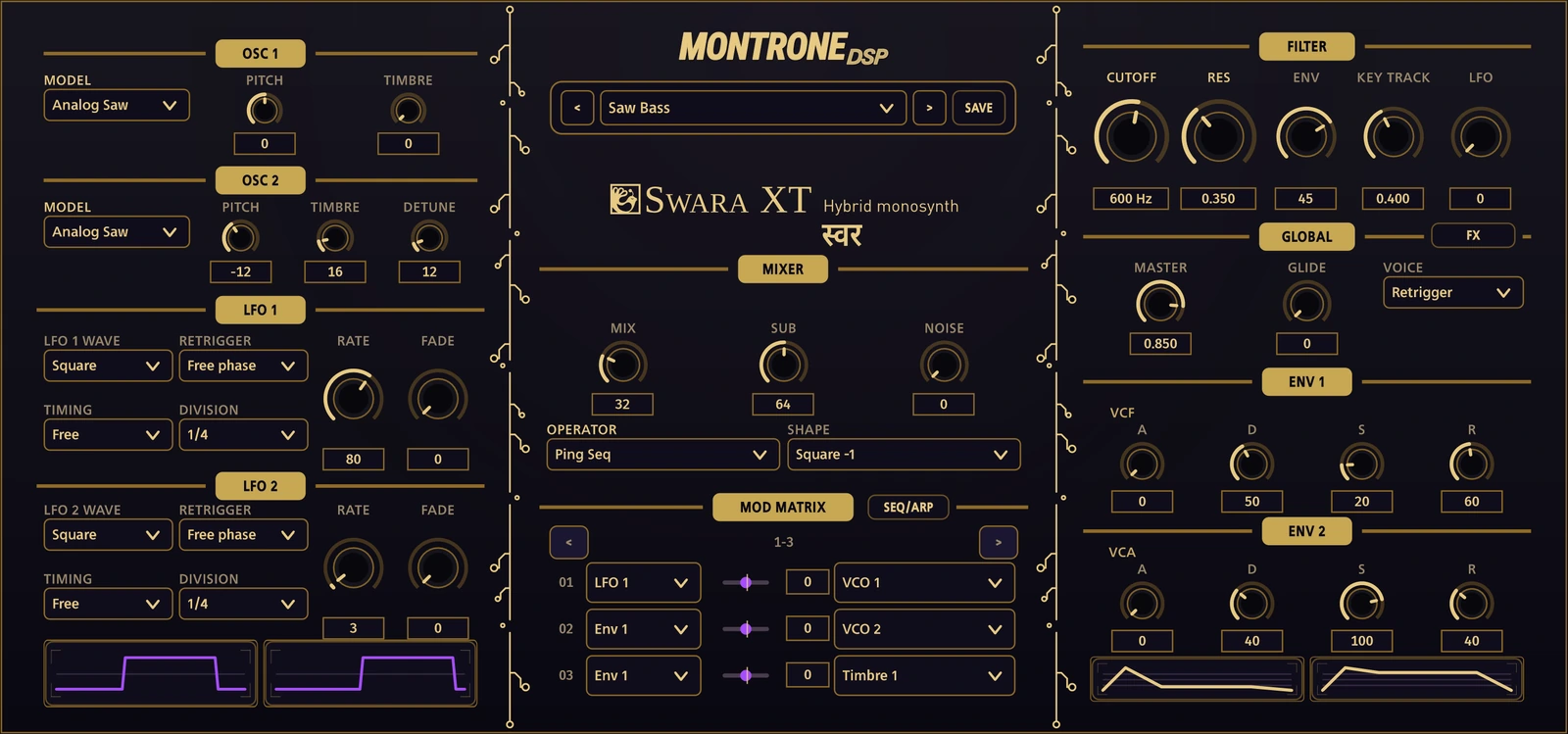This screenshot has height=734, width=1568.
Task: Click the ENV 2 sustain 100 value field
Action: (x=1361, y=641)
